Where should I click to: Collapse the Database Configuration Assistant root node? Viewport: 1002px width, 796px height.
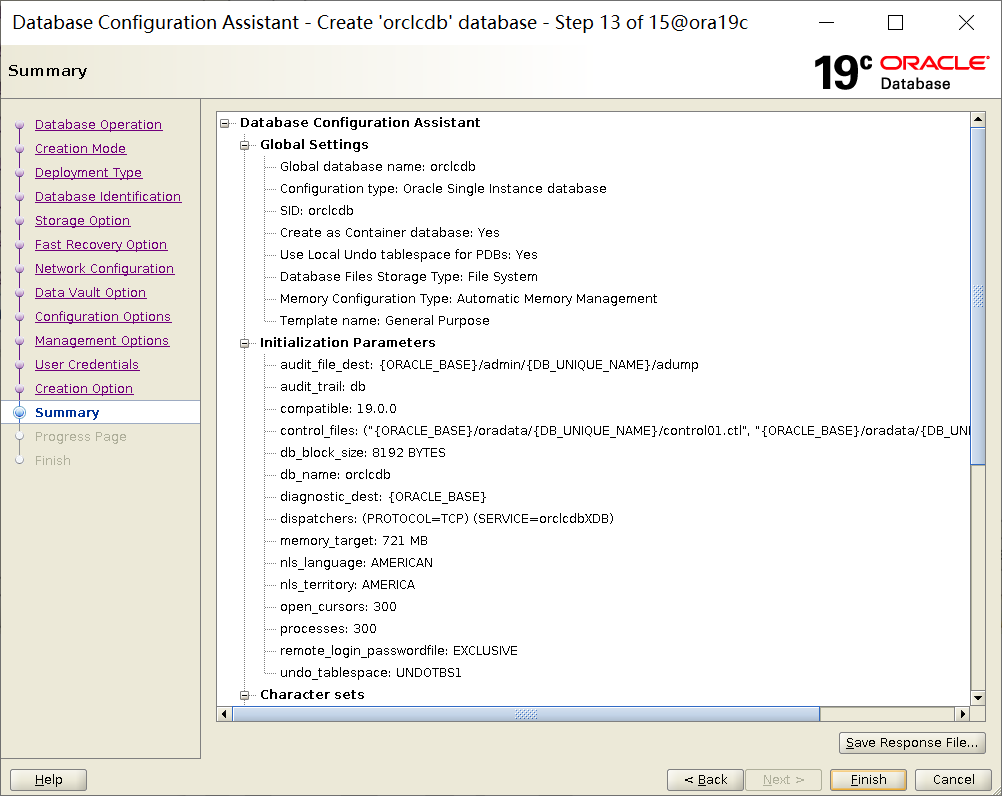click(x=225, y=123)
